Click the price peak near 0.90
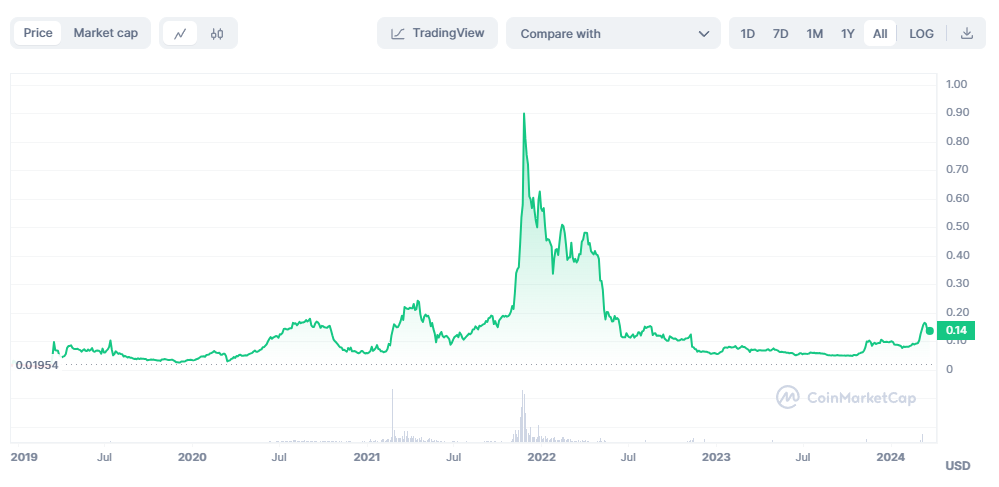The width and height of the screenshot is (999, 487). (524, 114)
